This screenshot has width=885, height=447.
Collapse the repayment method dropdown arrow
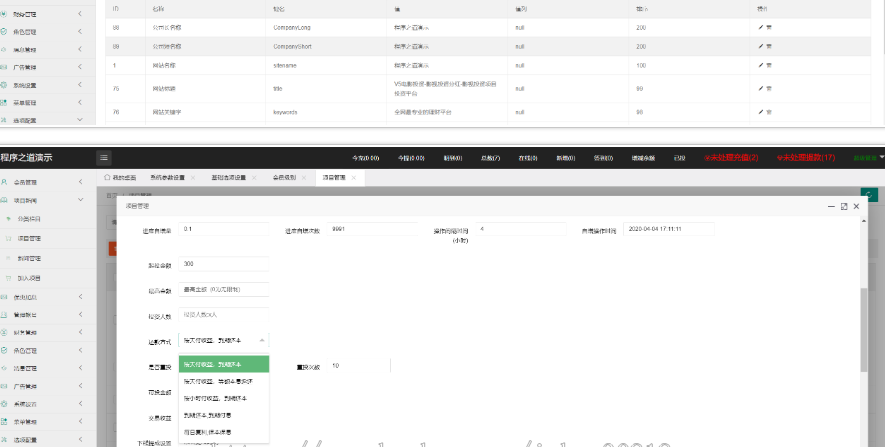[262, 341]
